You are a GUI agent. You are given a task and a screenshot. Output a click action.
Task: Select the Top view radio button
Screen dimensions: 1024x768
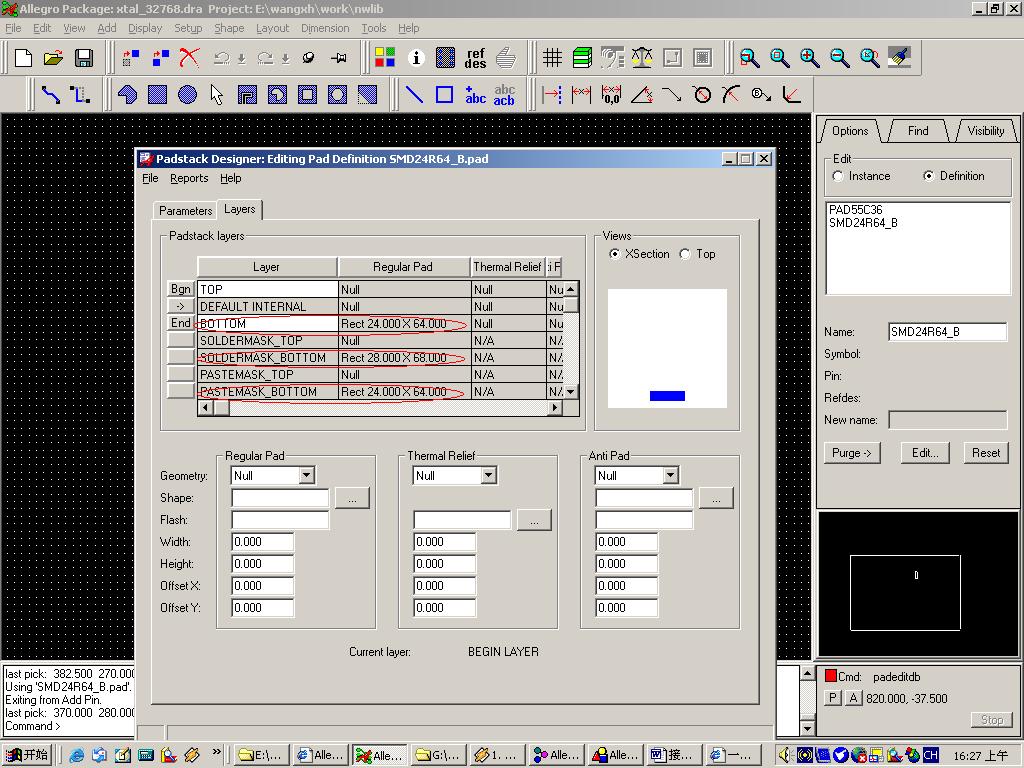[x=685, y=254]
